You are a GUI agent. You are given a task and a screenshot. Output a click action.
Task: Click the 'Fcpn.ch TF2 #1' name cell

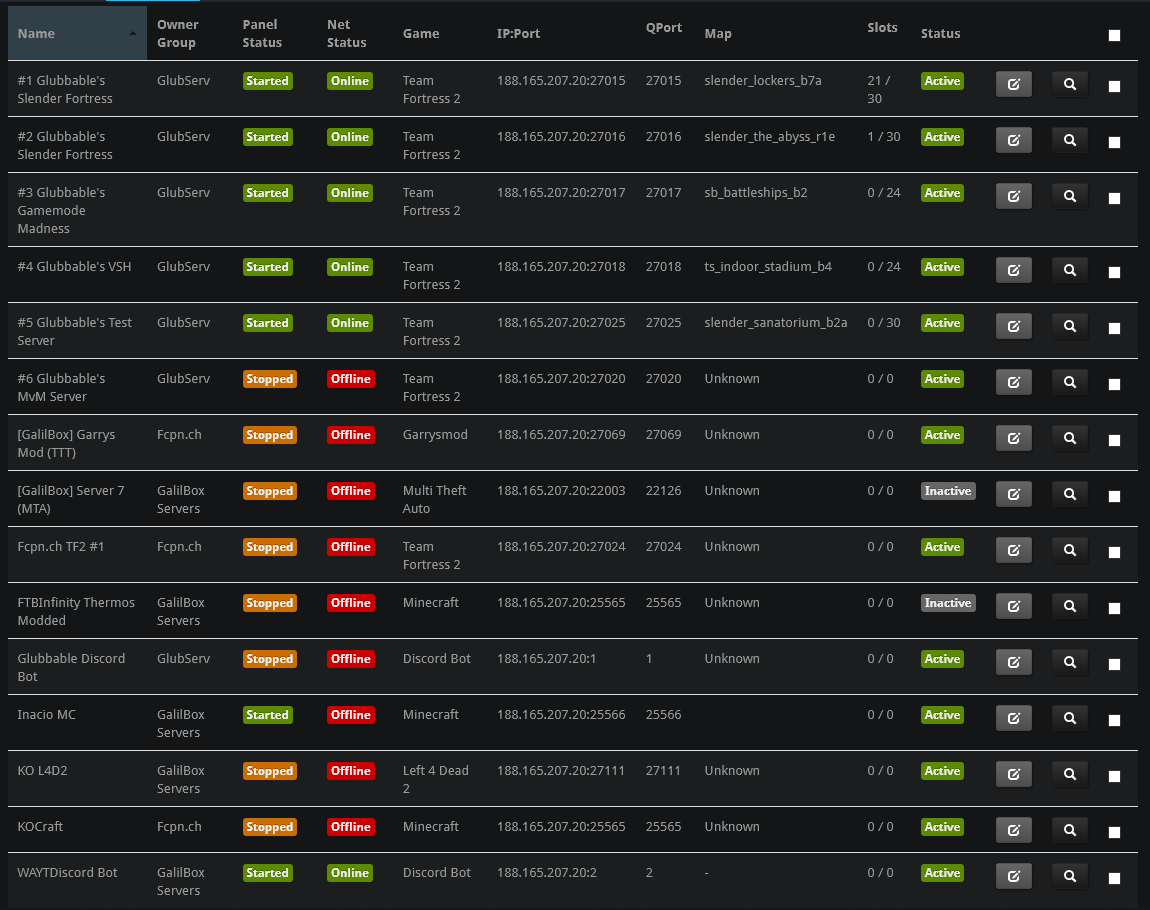[x=60, y=547]
